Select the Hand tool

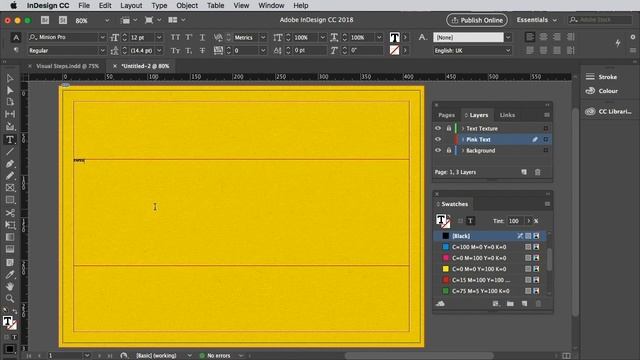tap(10, 286)
